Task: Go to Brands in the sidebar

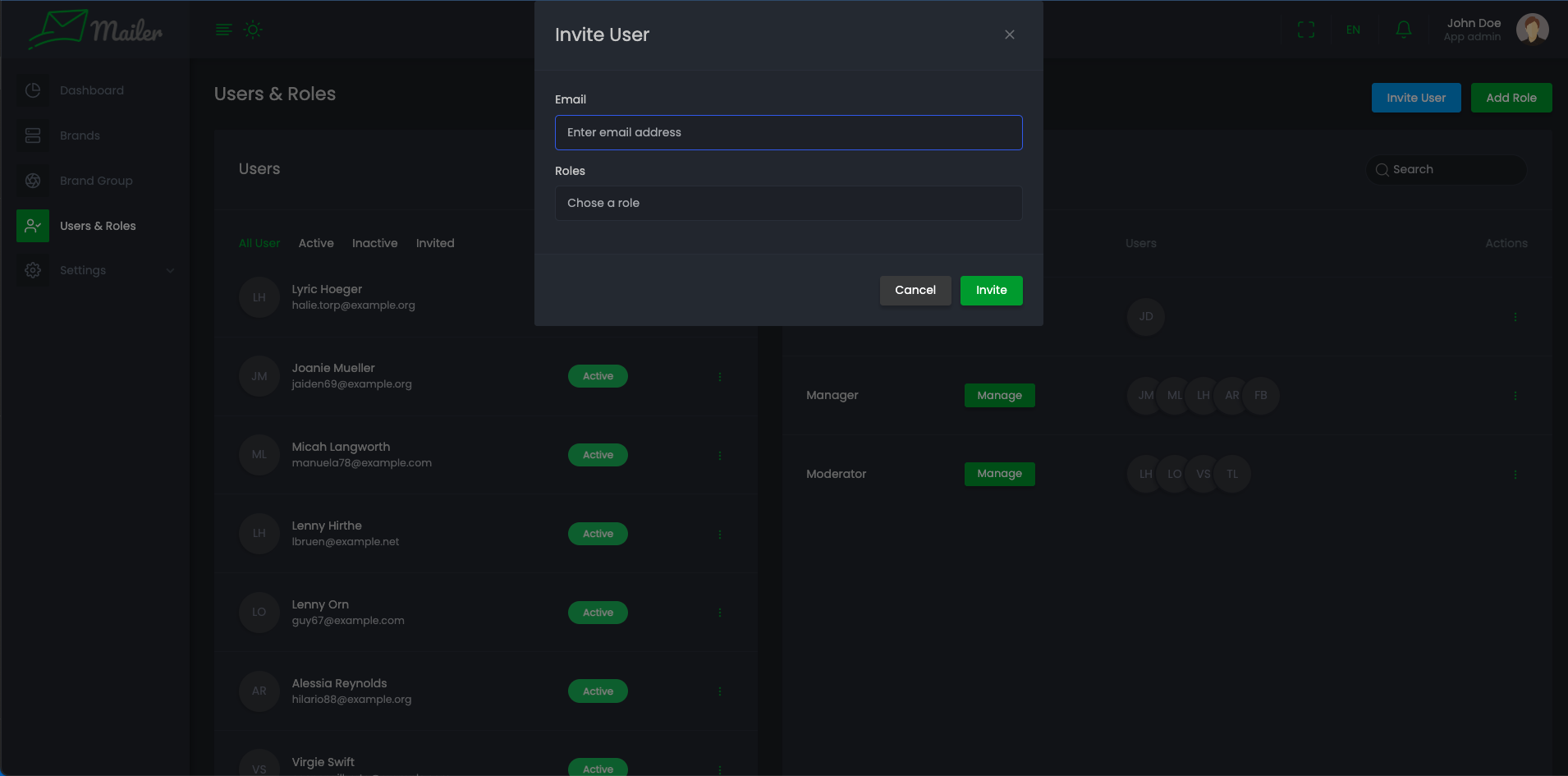Action: [x=80, y=135]
